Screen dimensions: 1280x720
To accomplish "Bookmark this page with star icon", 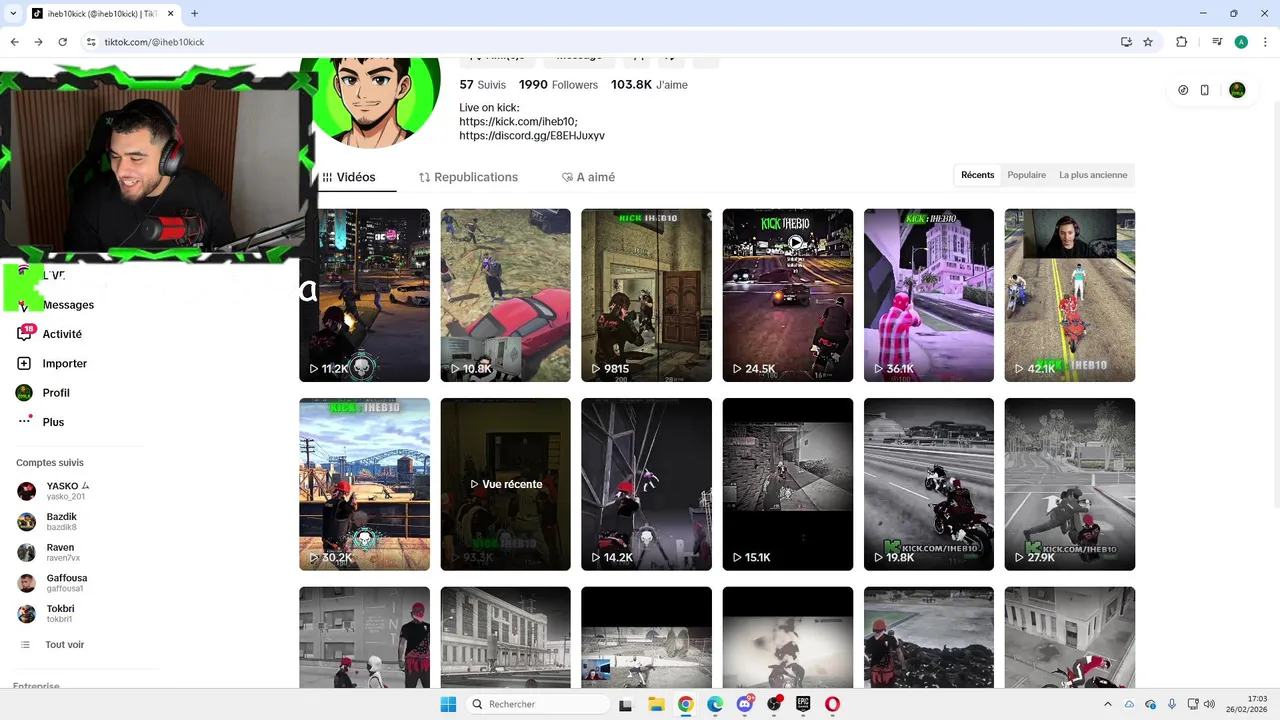I will [x=1148, y=42].
